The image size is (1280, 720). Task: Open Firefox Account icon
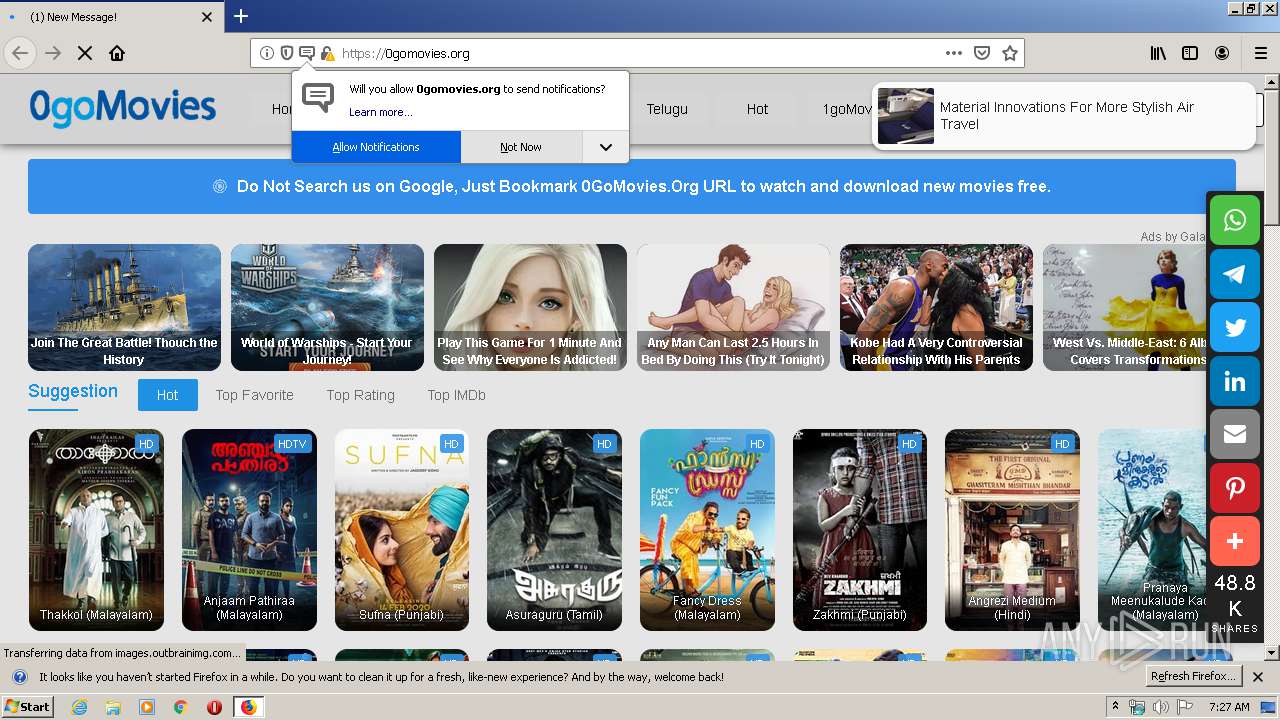click(x=1222, y=53)
